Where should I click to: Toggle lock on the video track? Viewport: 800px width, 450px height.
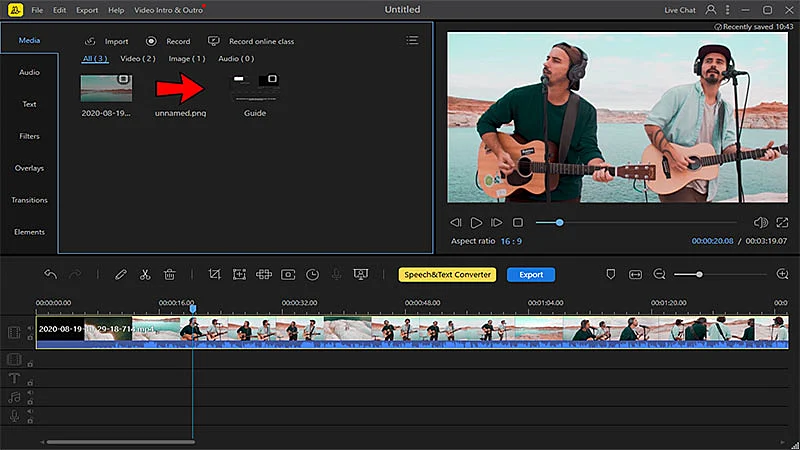tap(31, 338)
